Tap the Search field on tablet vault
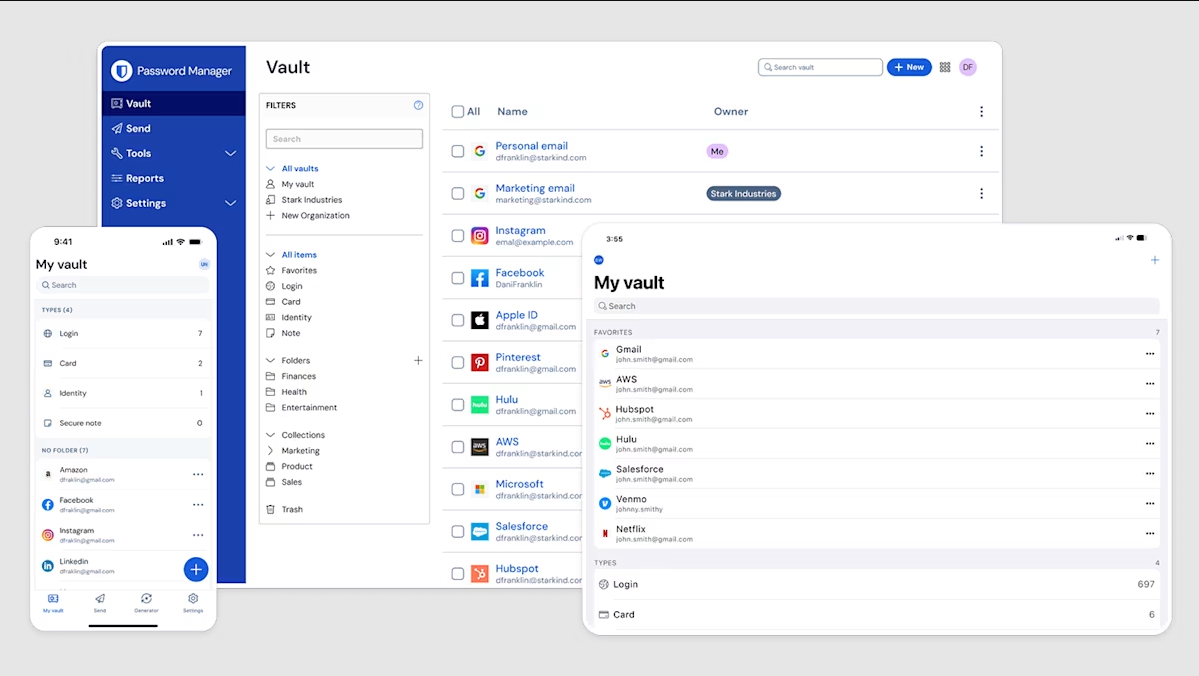The height and width of the screenshot is (676, 1199). (x=876, y=306)
